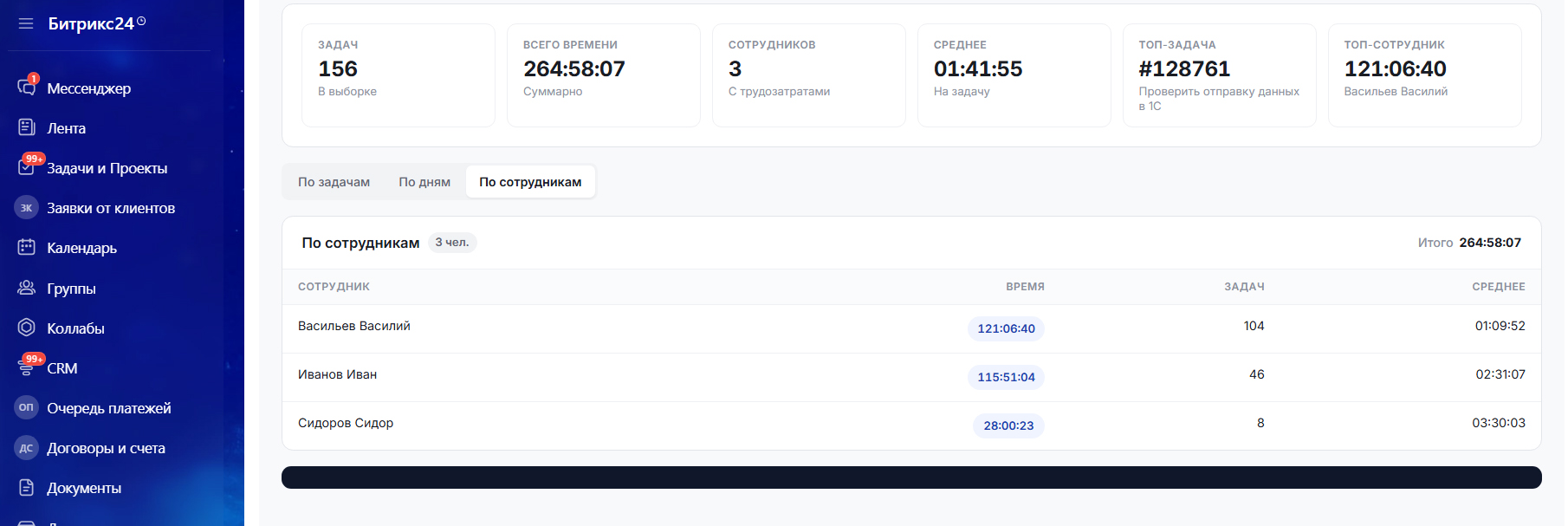The image size is (1568, 526).
Task: Click the 121:06:40 time badge
Action: 1006,328
